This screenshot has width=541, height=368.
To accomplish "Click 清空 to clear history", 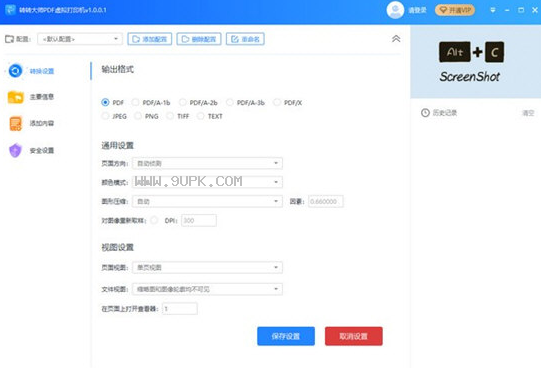I will [x=528, y=113].
